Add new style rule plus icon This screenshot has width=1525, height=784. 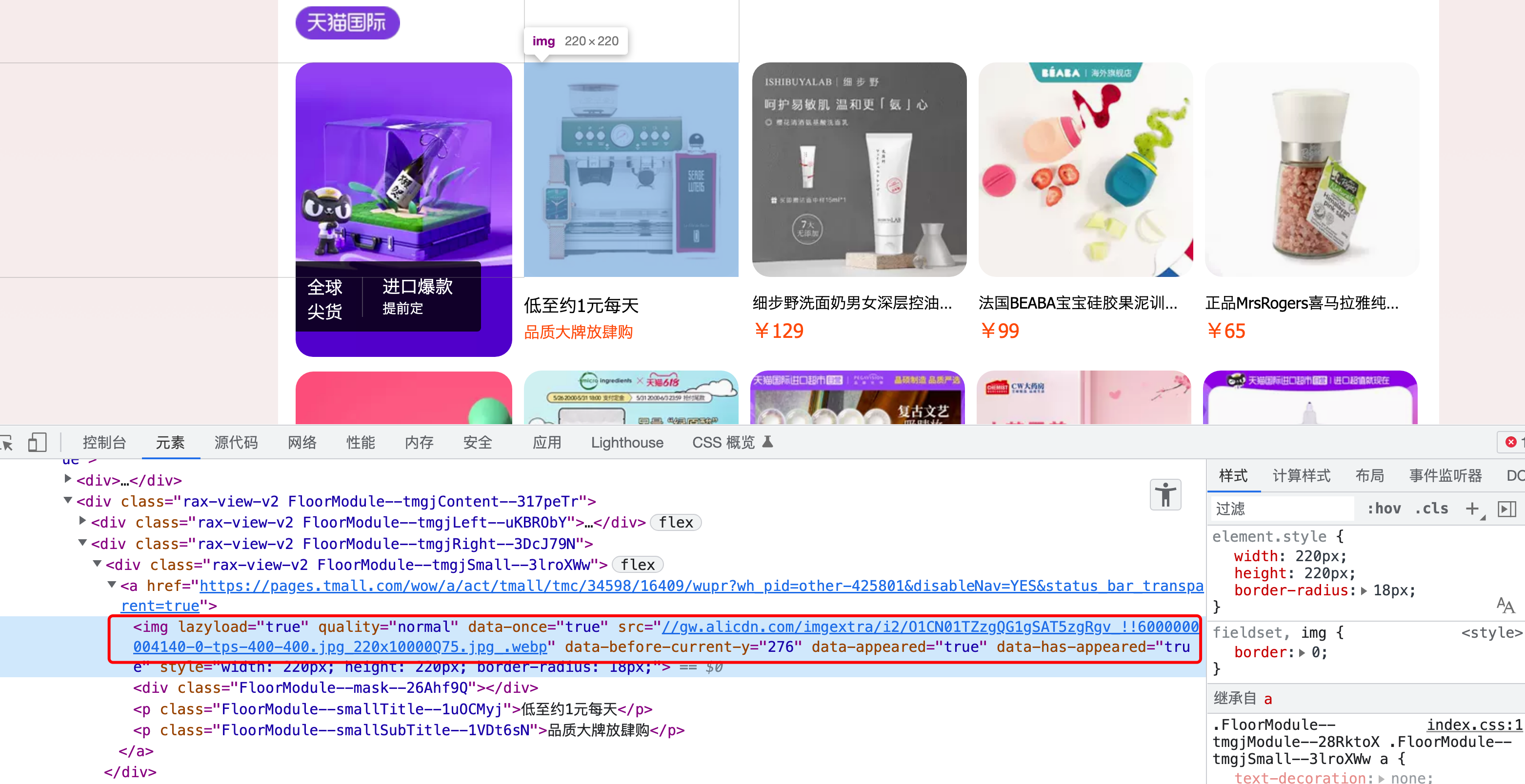[1472, 509]
